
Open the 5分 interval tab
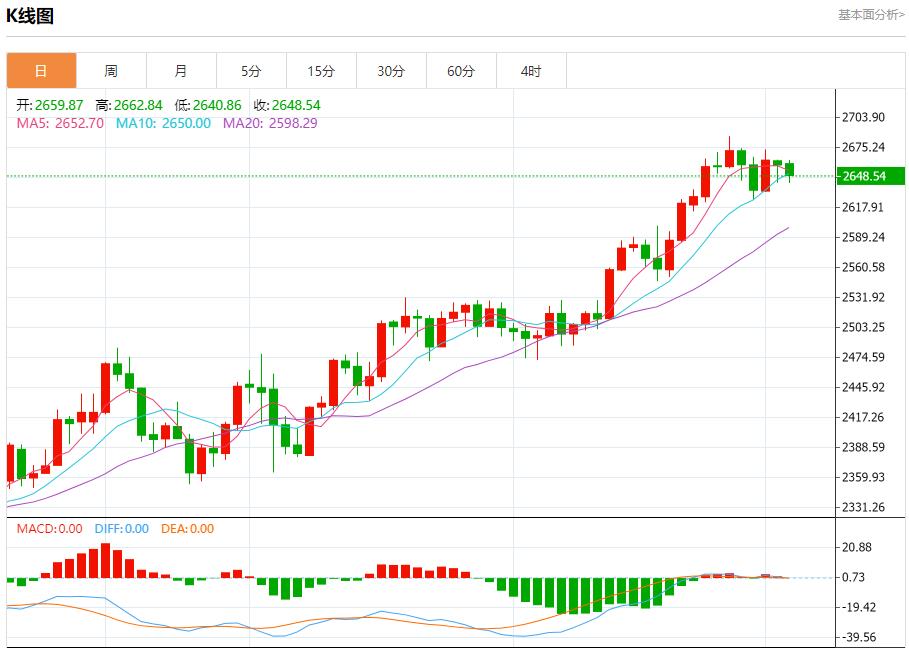coord(251,71)
